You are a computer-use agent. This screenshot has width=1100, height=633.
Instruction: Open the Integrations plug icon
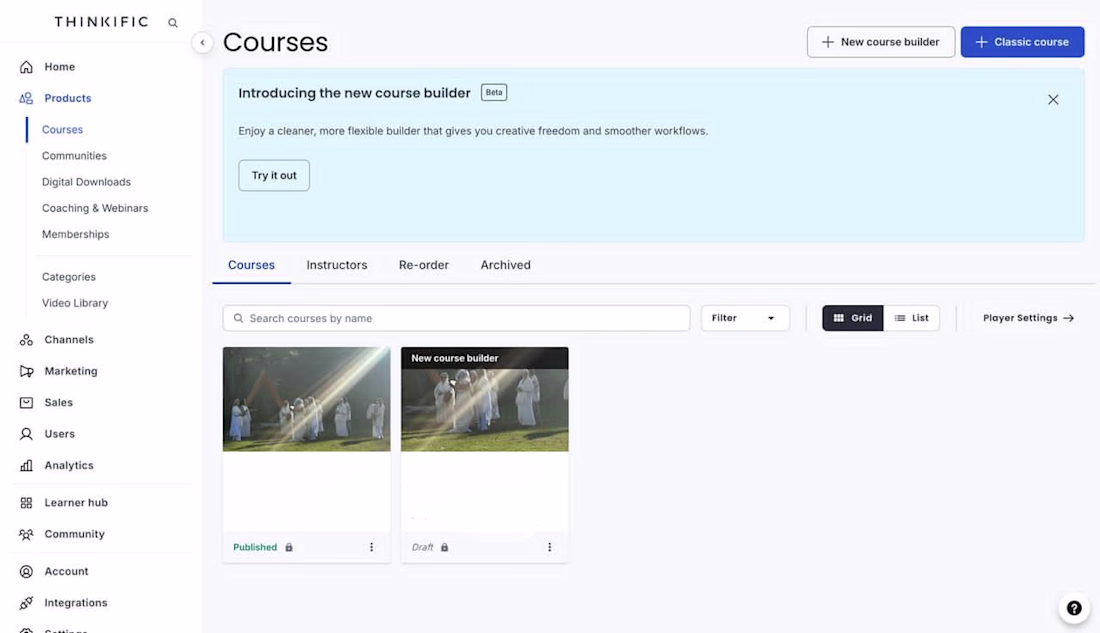[26, 603]
